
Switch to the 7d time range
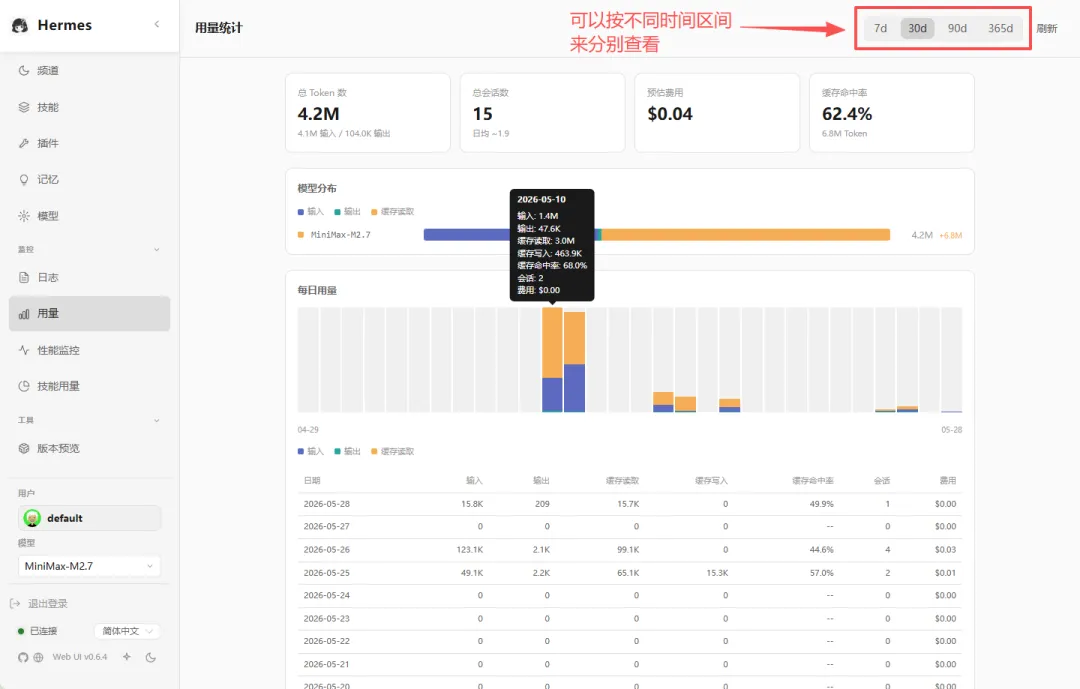coord(880,28)
